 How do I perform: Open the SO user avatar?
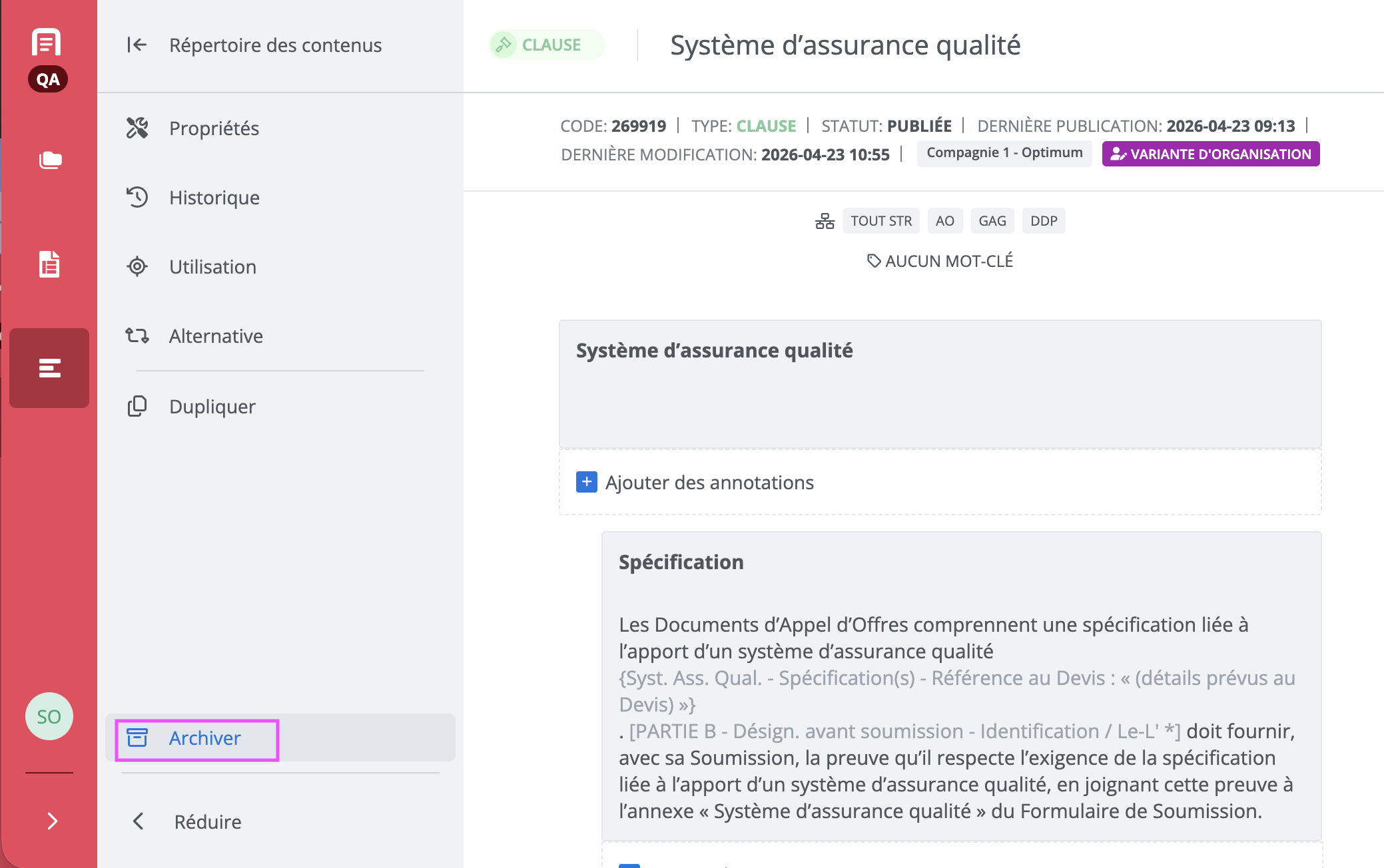pos(49,716)
